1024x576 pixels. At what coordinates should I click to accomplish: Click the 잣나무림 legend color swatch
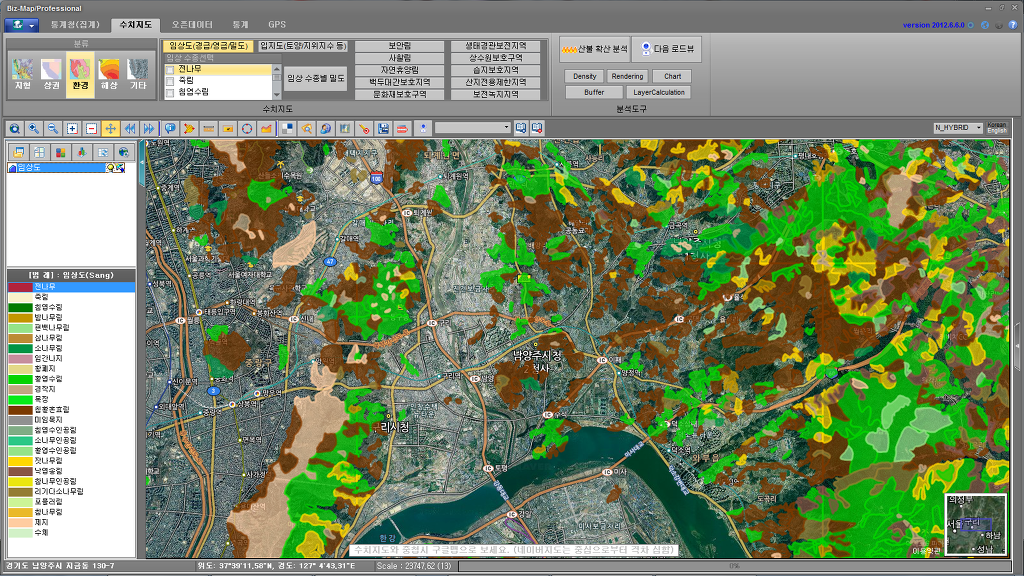pyautogui.click(x=20, y=461)
